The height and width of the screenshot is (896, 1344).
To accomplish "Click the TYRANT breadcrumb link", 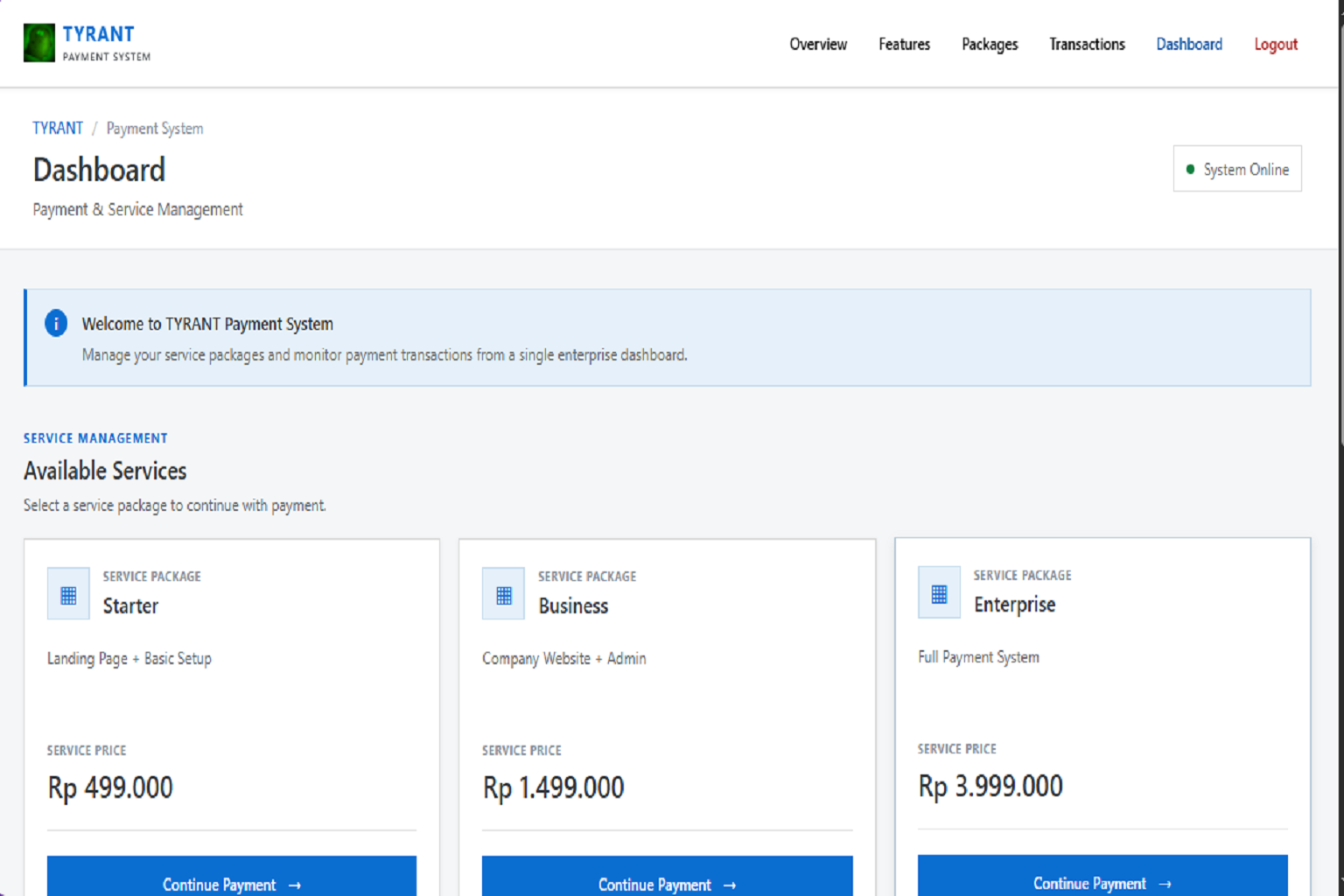I will pos(58,128).
